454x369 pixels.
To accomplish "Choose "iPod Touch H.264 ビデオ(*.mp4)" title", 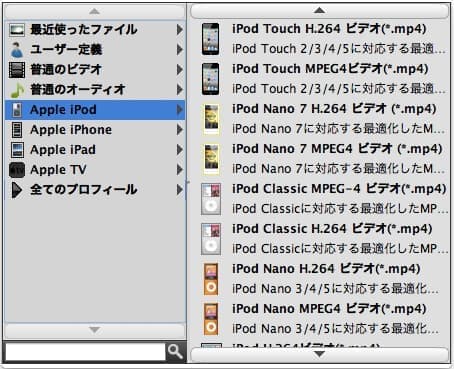I will (x=329, y=29).
